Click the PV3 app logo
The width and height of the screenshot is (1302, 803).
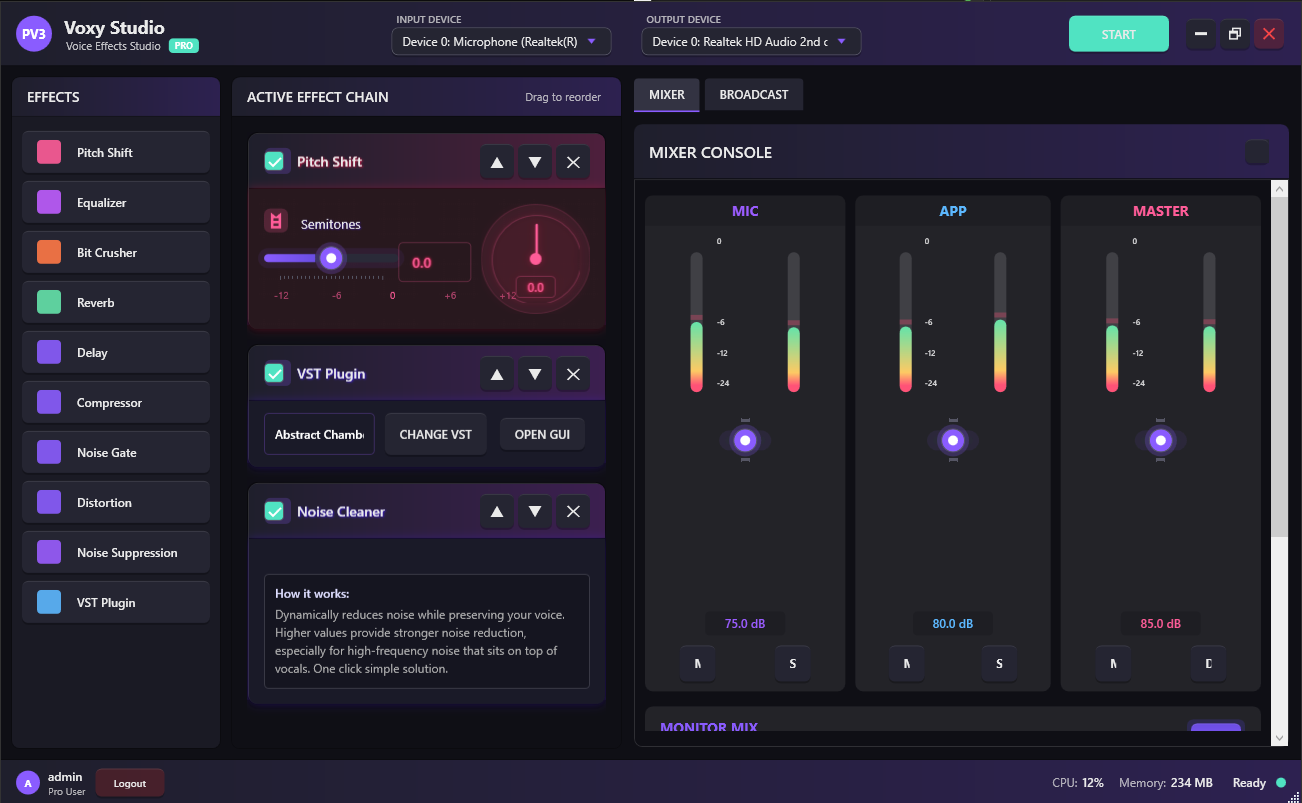pos(34,33)
